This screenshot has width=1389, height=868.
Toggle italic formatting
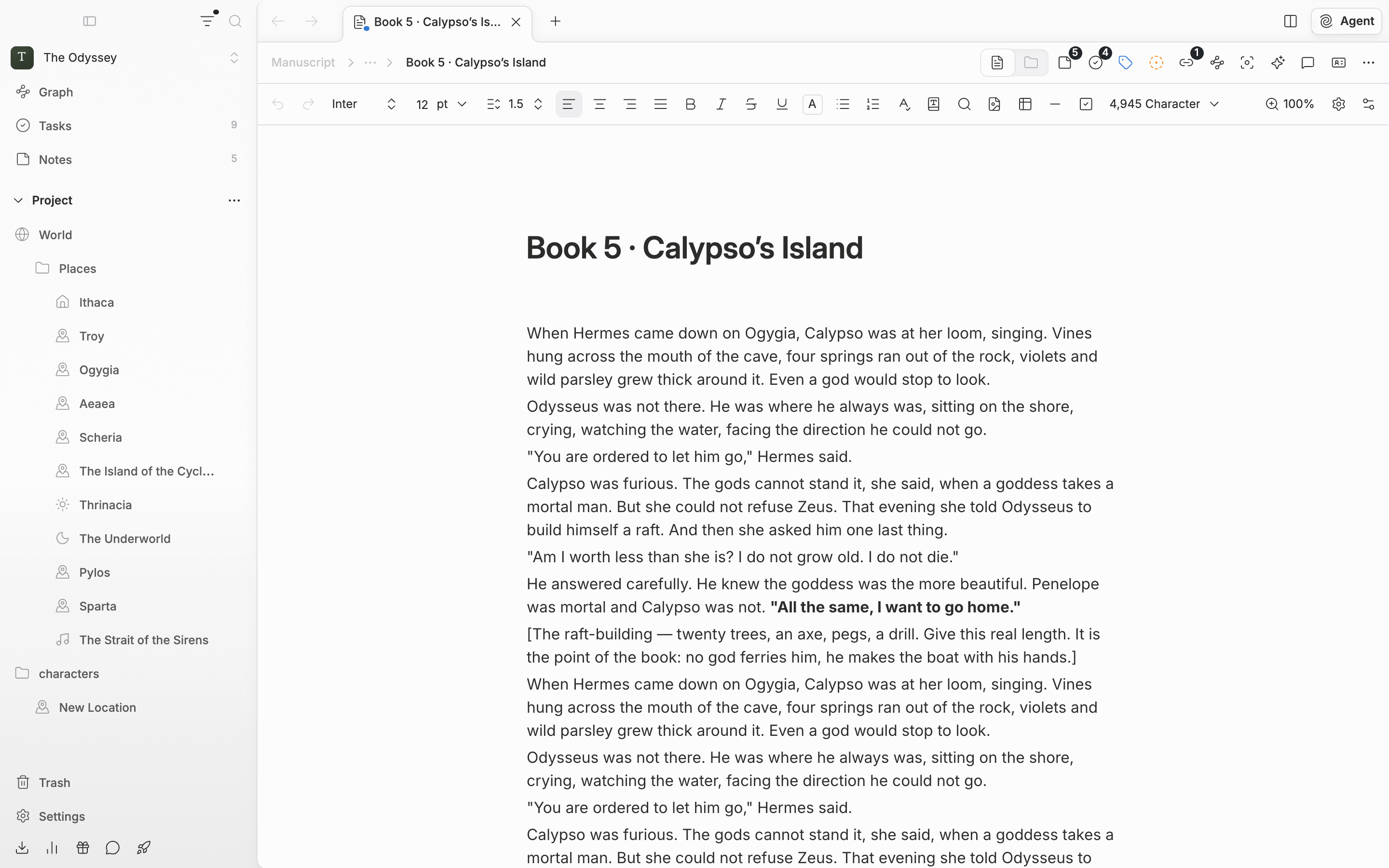(721, 104)
